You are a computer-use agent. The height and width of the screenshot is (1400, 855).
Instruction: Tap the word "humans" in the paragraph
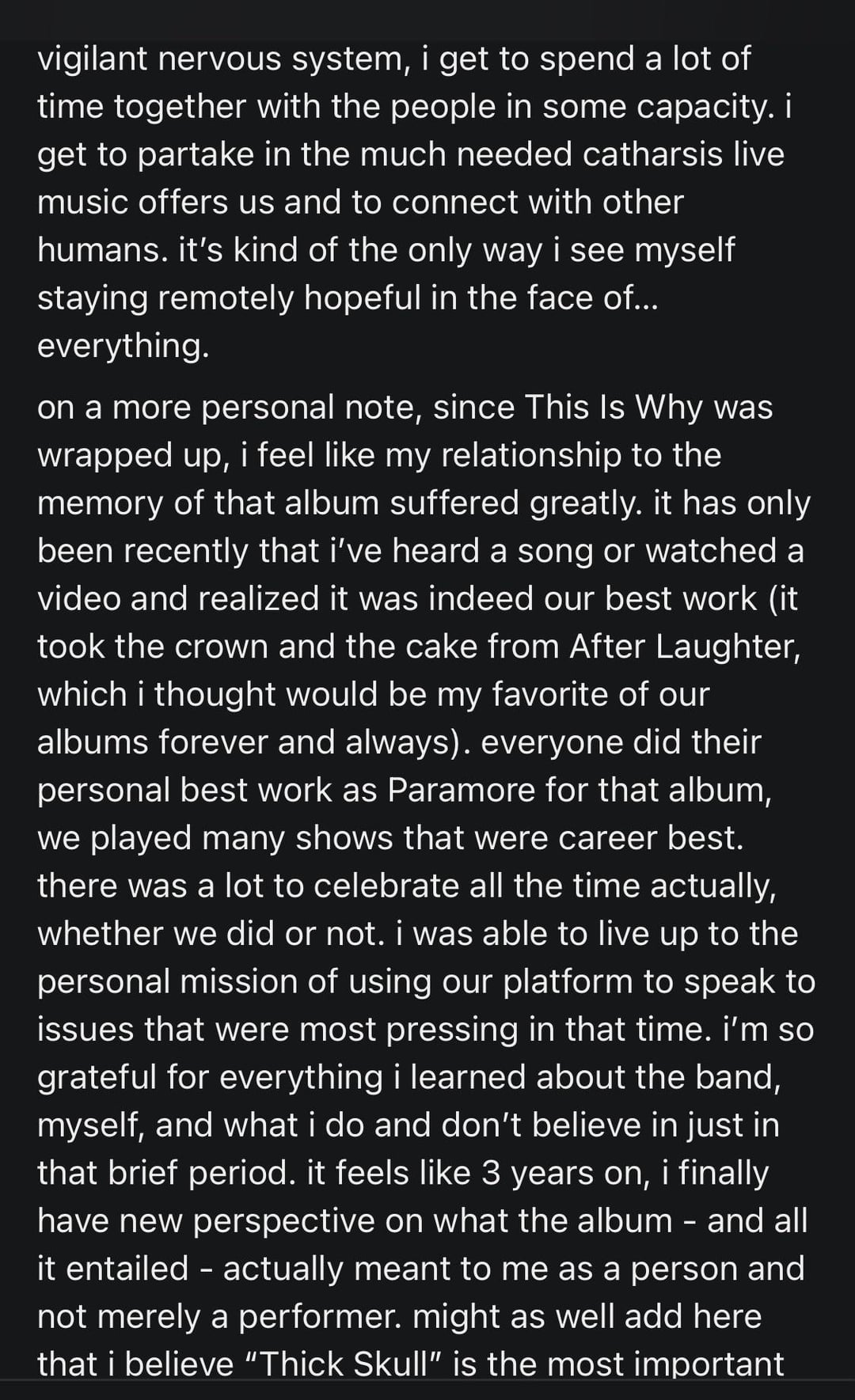pos(100,250)
